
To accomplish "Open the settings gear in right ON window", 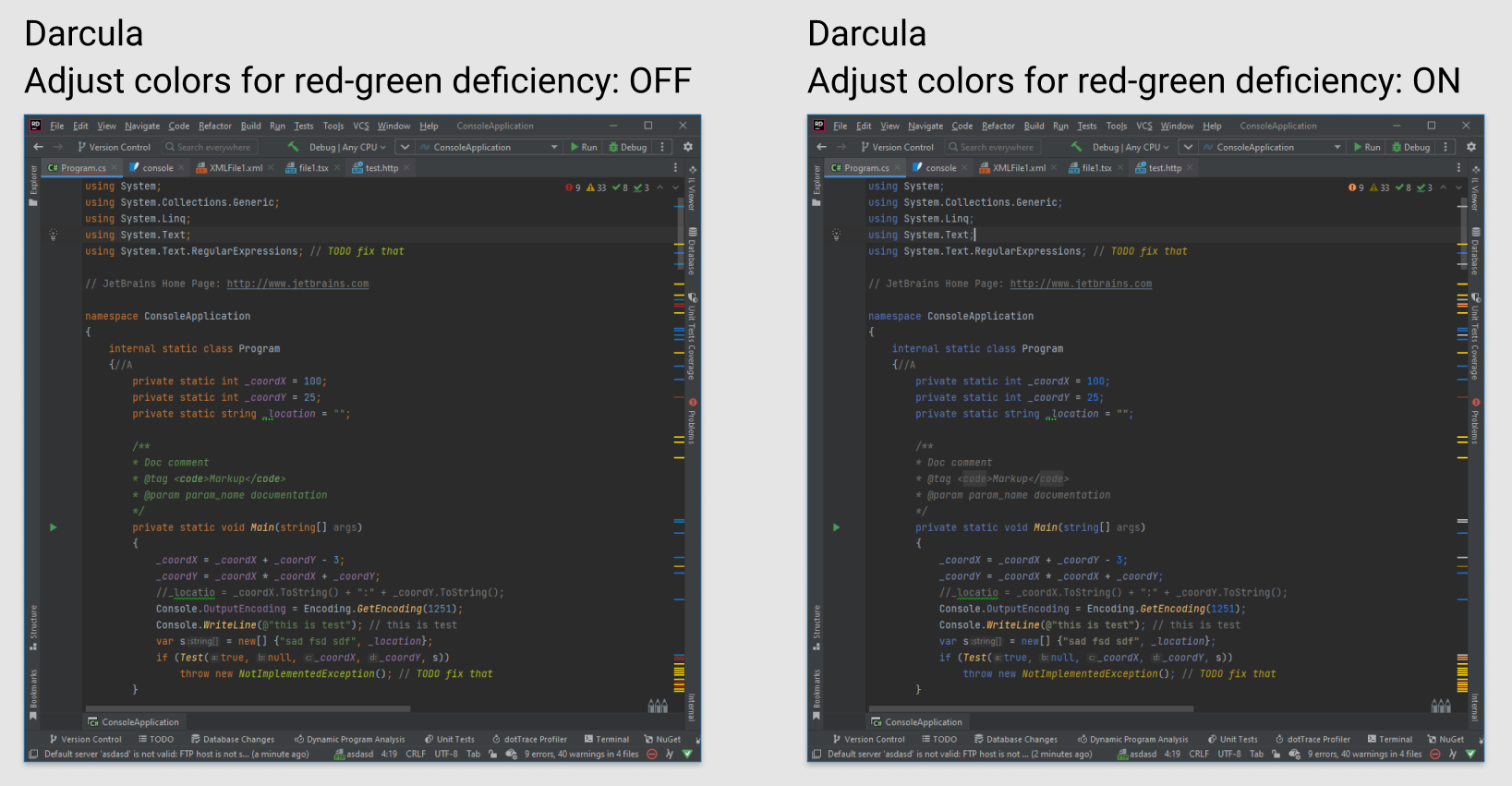I will tap(1471, 147).
